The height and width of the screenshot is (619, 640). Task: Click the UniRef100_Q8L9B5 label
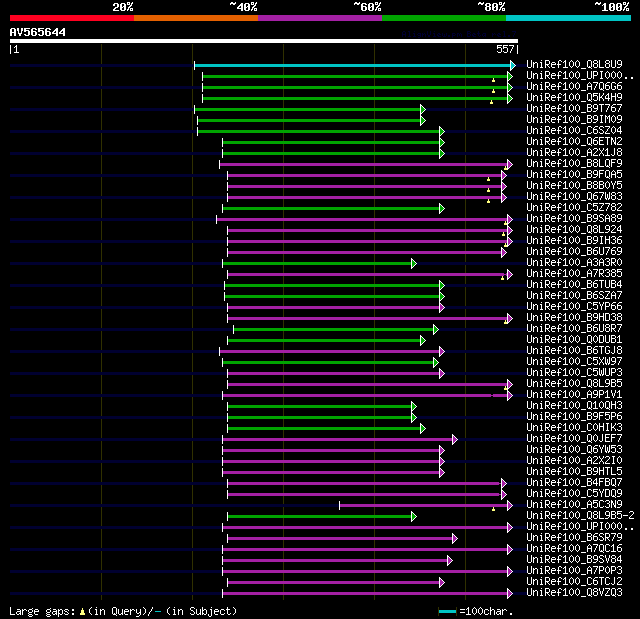(x=574, y=384)
